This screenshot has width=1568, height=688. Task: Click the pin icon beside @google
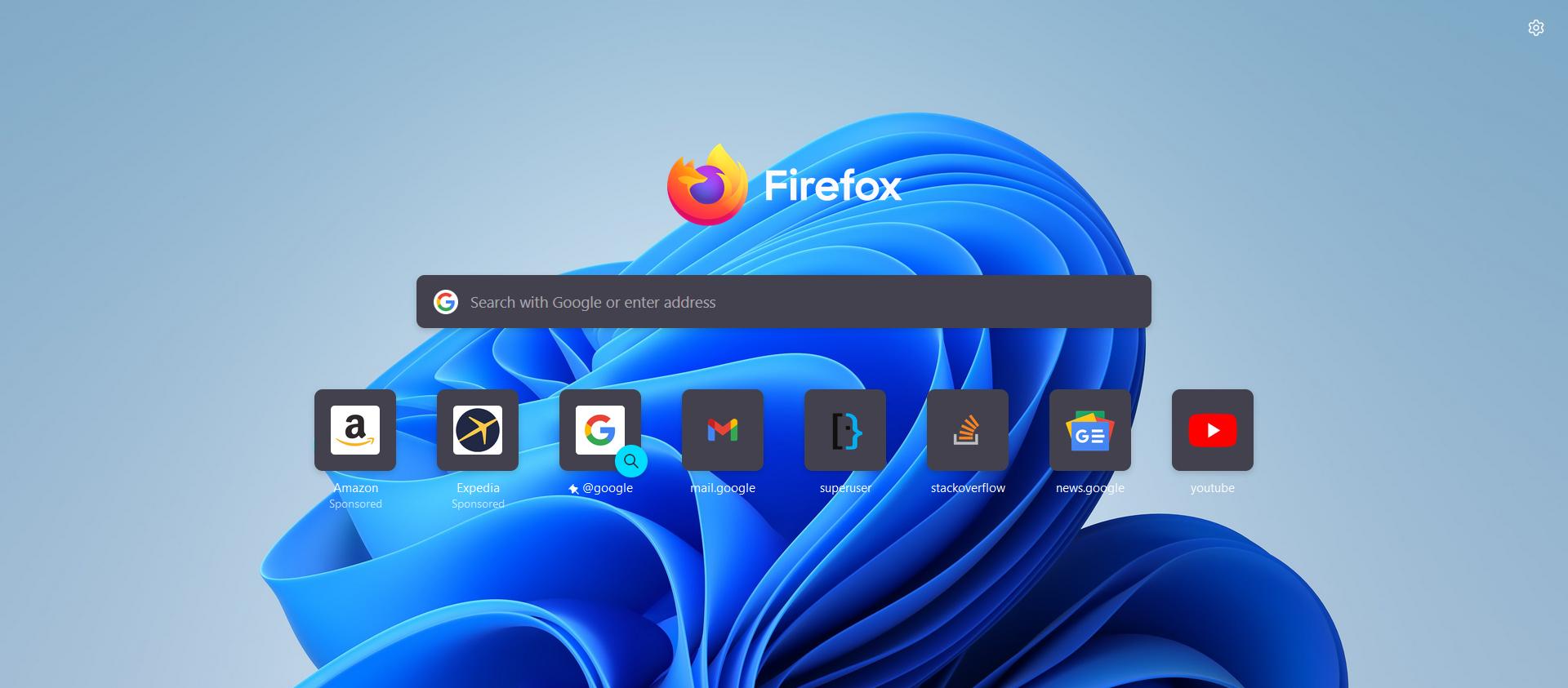573,489
